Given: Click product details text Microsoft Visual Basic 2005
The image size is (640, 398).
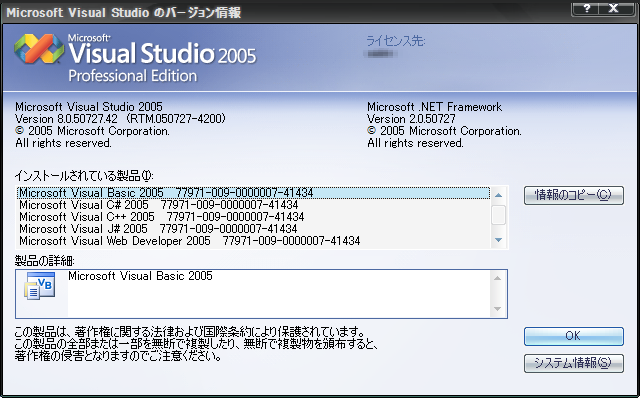Looking at the screenshot, I should (140, 276).
